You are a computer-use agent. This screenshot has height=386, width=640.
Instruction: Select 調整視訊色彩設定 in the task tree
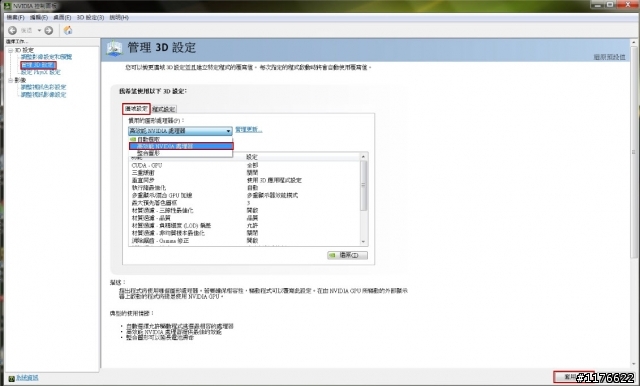click(x=43, y=87)
